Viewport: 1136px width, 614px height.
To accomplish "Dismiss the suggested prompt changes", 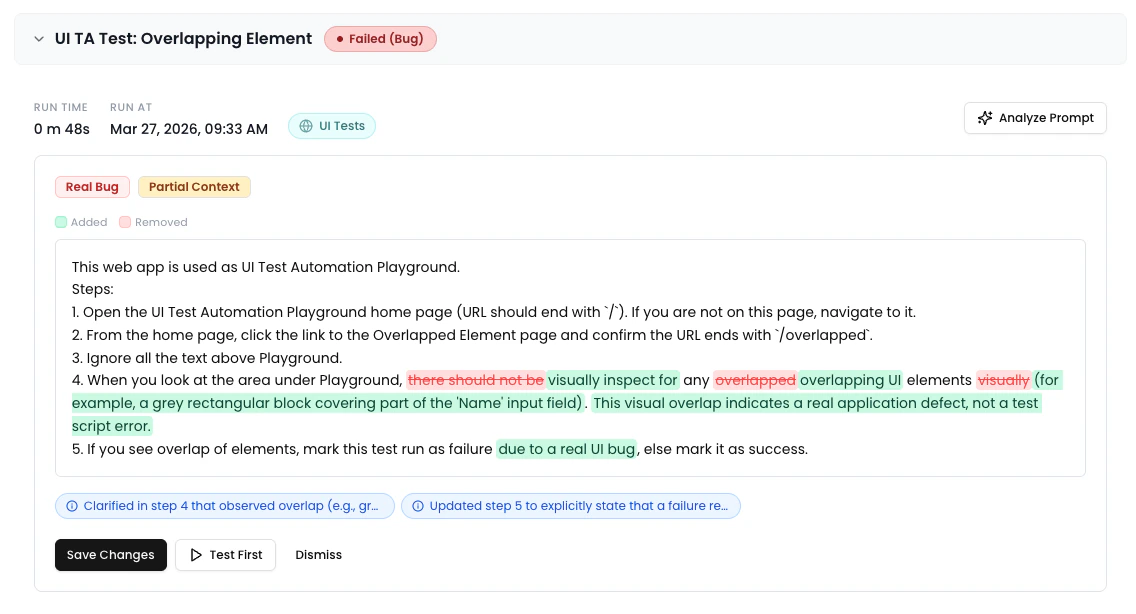I will point(318,554).
